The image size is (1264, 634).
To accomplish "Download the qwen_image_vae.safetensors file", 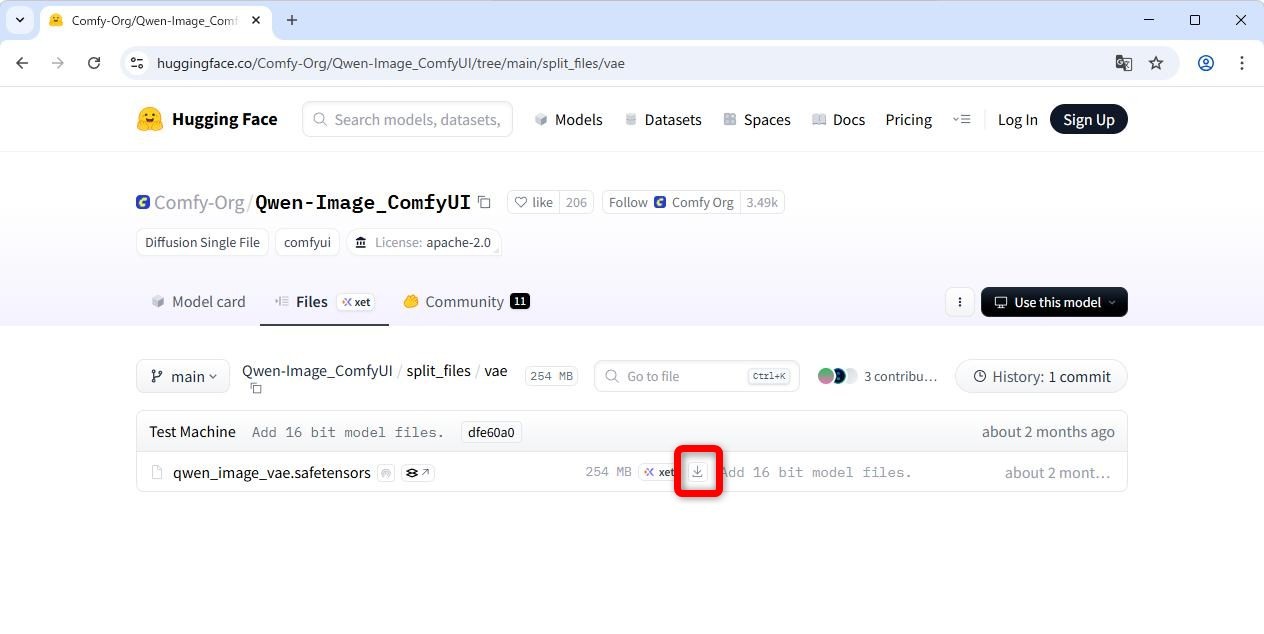I will click(698, 472).
